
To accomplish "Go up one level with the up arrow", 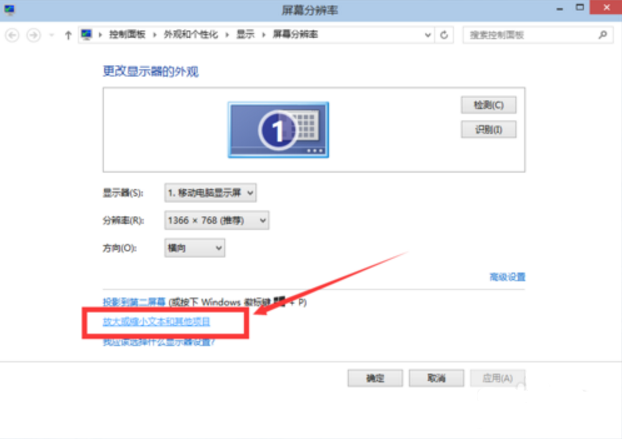I will click(67, 34).
